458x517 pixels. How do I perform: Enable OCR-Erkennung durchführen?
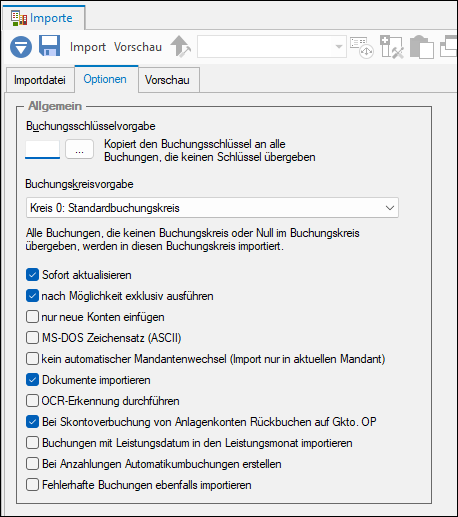tap(32, 401)
